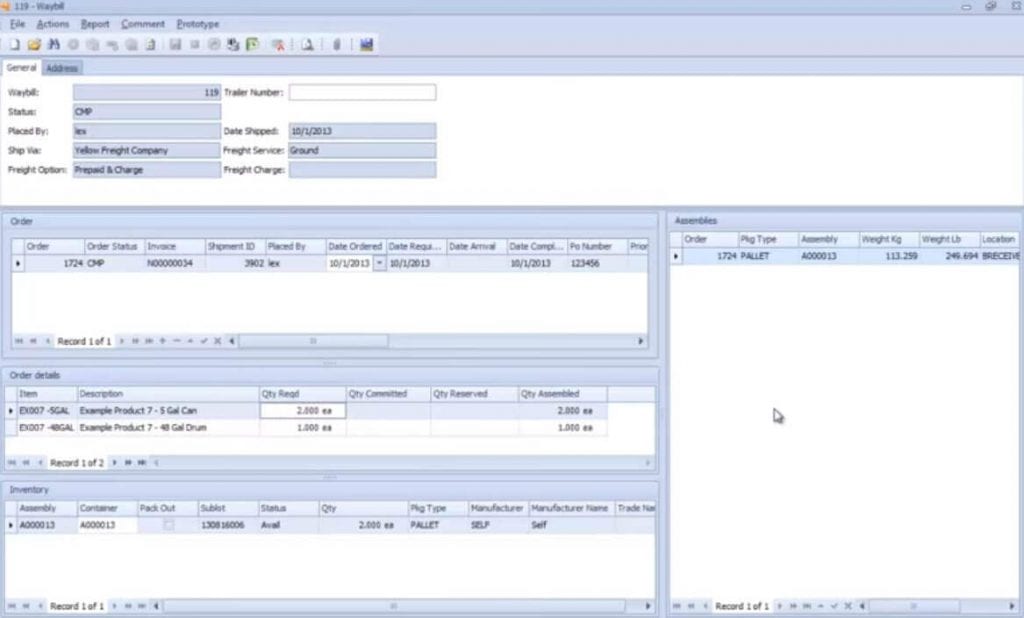The width and height of the screenshot is (1024, 618).
Task: Click the Open folder toolbar icon
Action: tap(33, 45)
